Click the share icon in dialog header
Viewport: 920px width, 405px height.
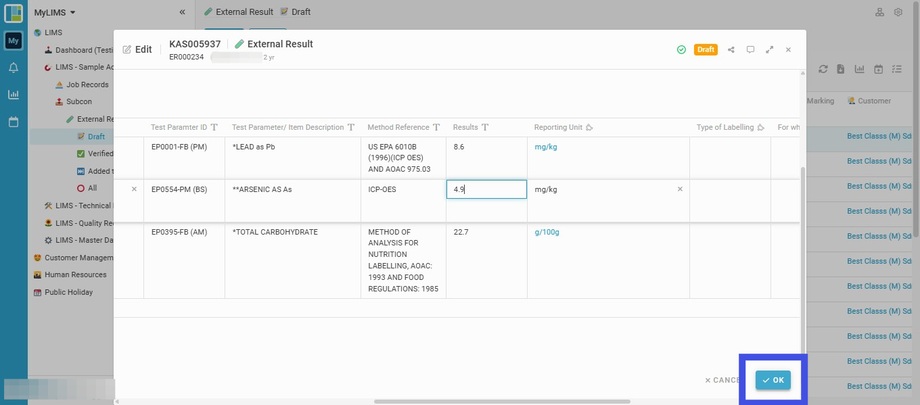tap(731, 49)
